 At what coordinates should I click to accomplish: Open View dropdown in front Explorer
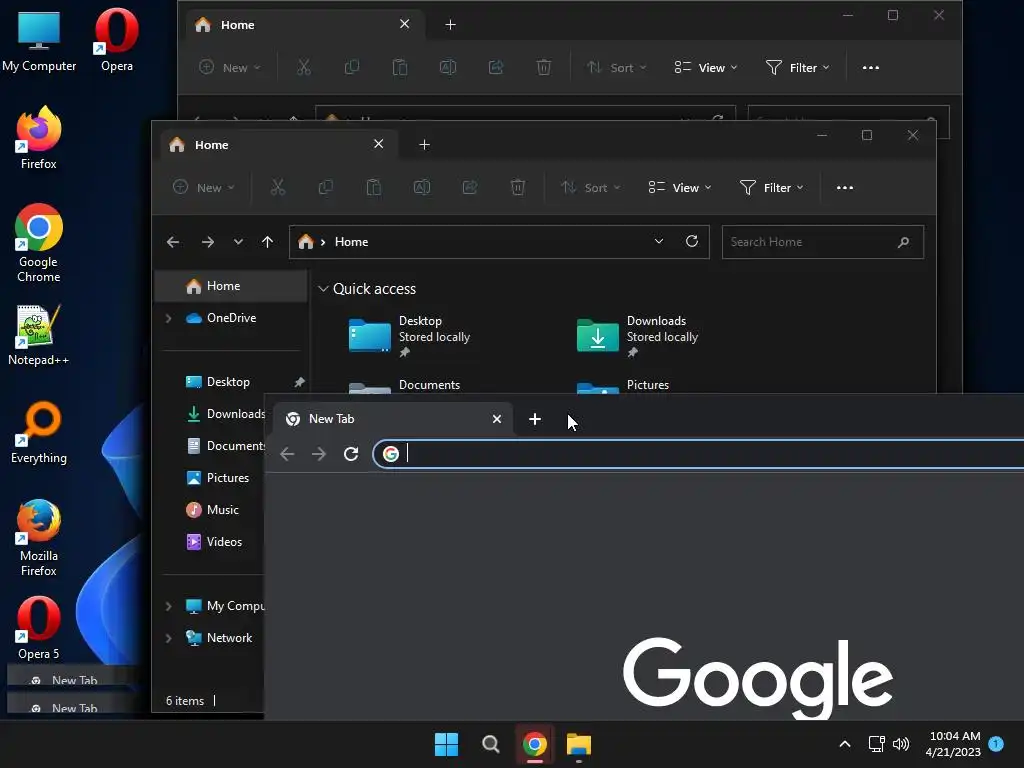coord(679,187)
